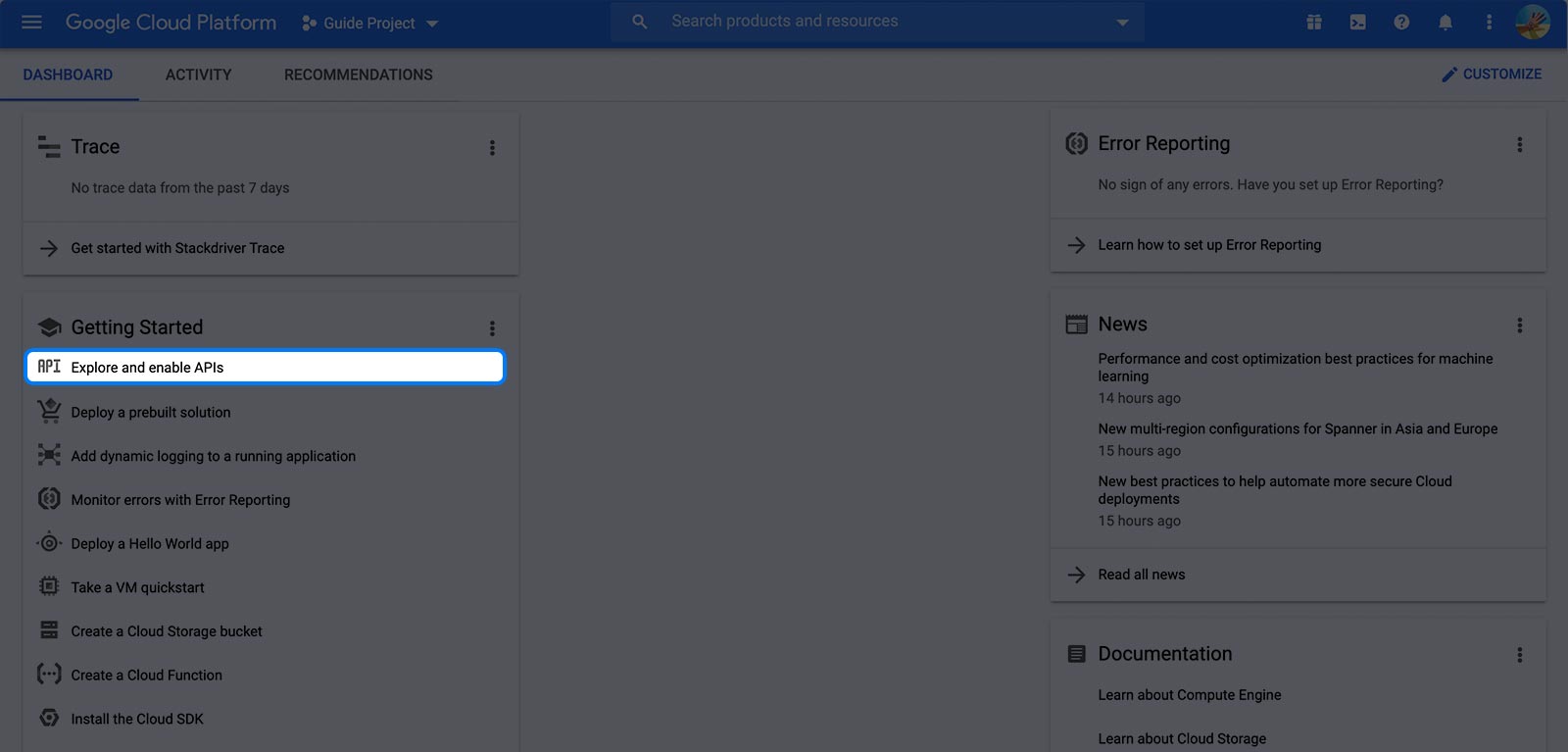Read the machine learning best practices news

coord(1296,368)
